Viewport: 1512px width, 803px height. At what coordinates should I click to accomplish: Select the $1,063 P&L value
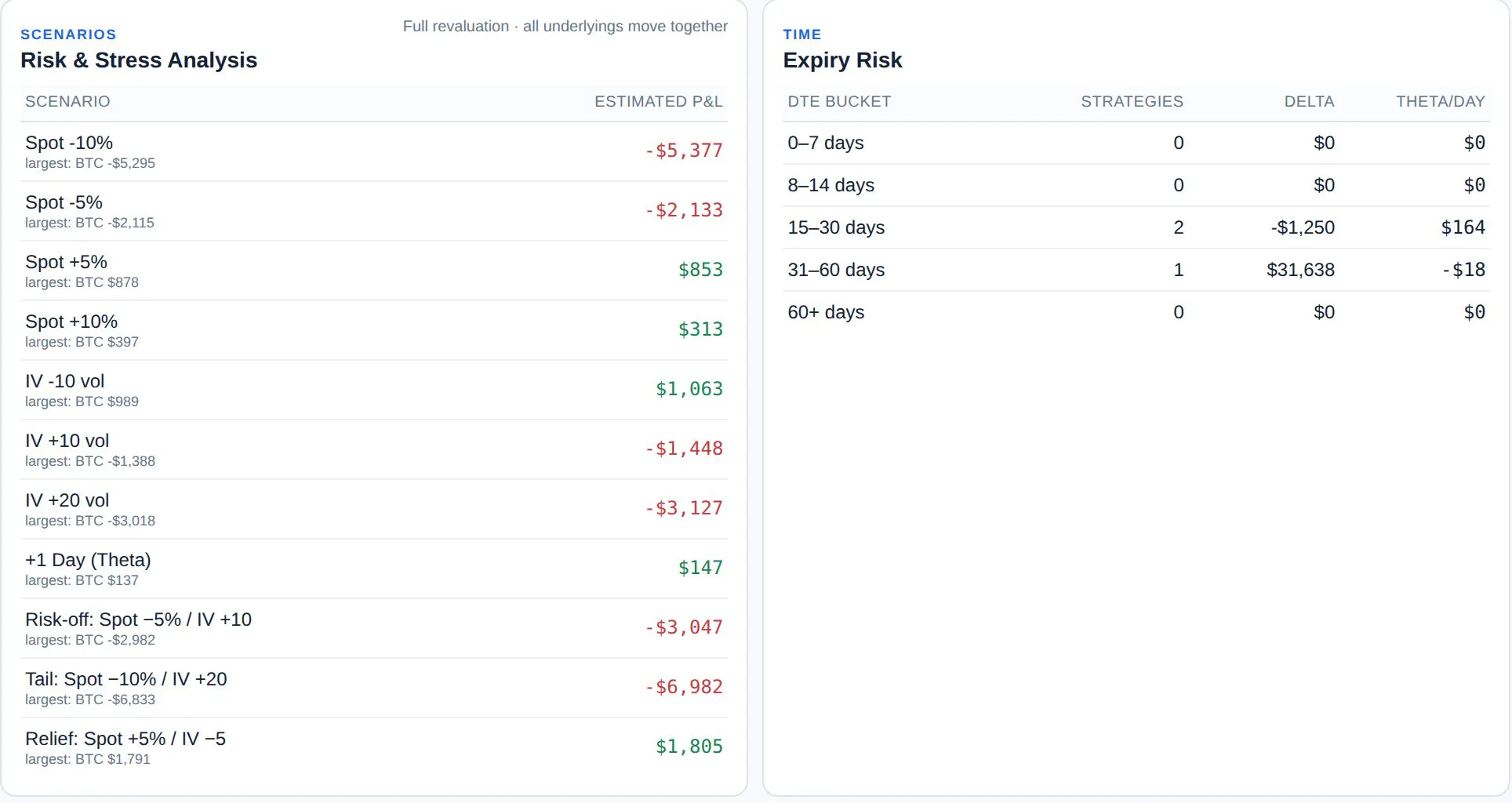[689, 389]
